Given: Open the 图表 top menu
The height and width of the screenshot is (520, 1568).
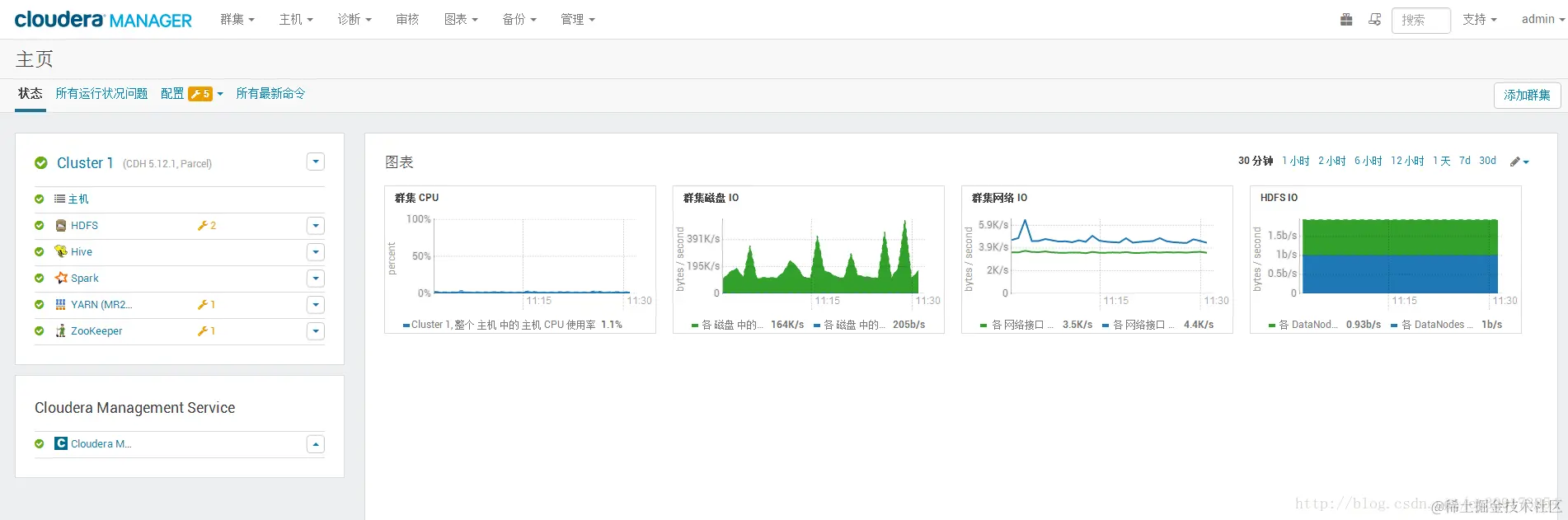Looking at the screenshot, I should click(x=461, y=19).
